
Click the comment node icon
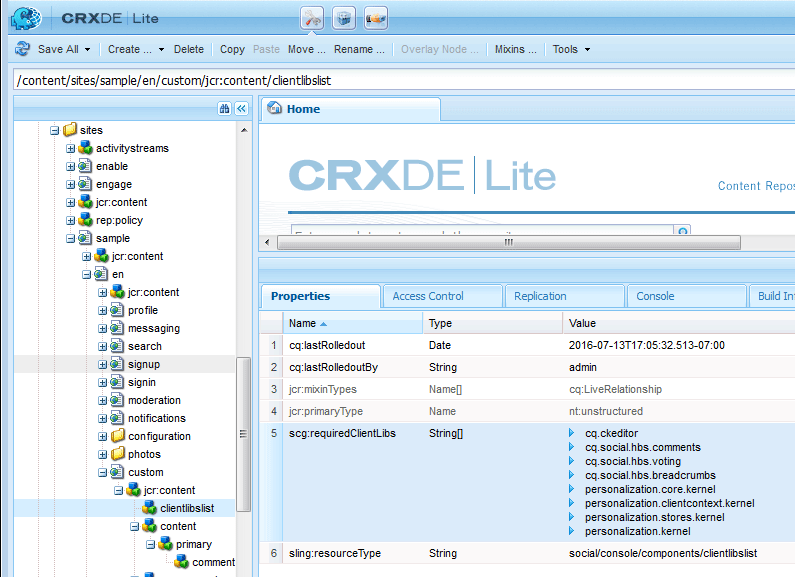tap(182, 562)
